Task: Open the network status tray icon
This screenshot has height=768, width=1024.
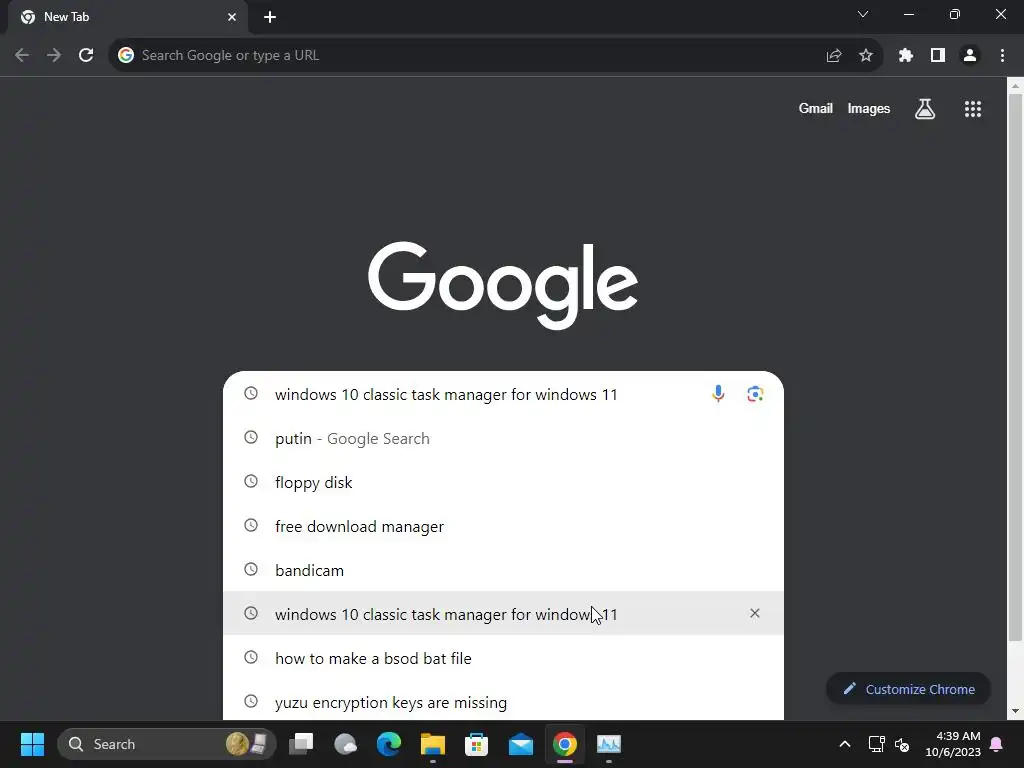Action: tap(876, 744)
